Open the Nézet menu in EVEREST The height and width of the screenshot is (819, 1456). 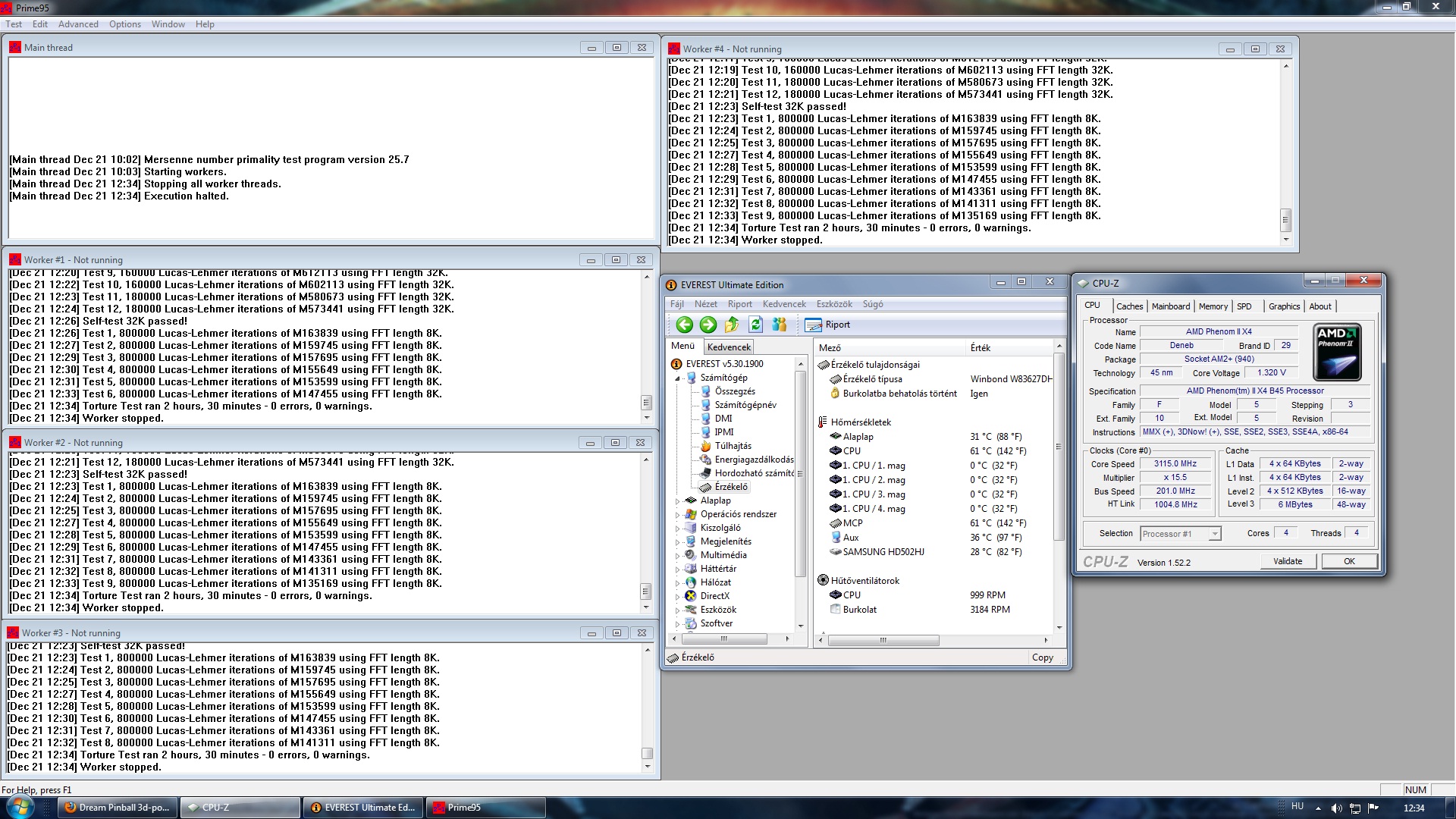tap(706, 304)
